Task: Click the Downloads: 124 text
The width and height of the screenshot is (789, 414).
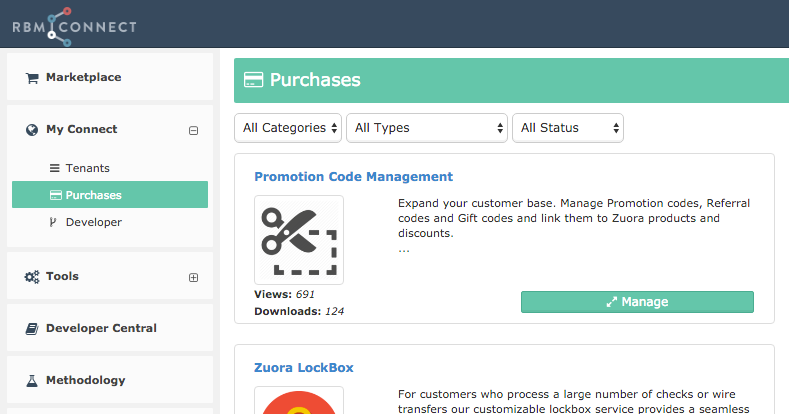Action: [x=299, y=311]
